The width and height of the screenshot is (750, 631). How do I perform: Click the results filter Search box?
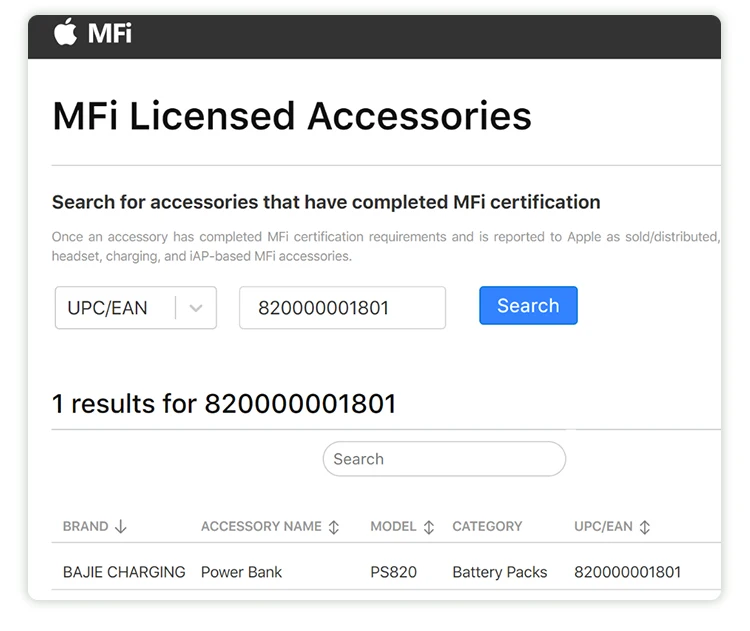click(x=444, y=459)
